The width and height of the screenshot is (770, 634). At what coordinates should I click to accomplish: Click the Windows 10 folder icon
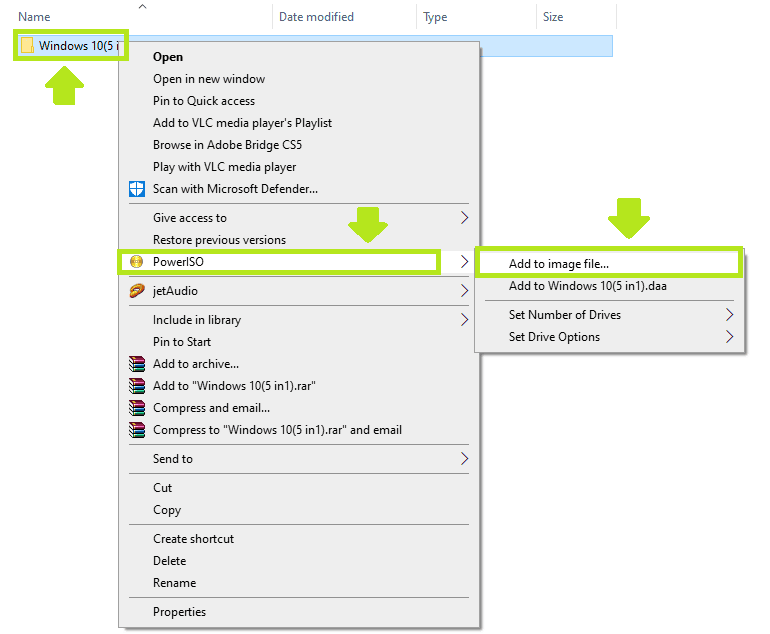point(27,46)
